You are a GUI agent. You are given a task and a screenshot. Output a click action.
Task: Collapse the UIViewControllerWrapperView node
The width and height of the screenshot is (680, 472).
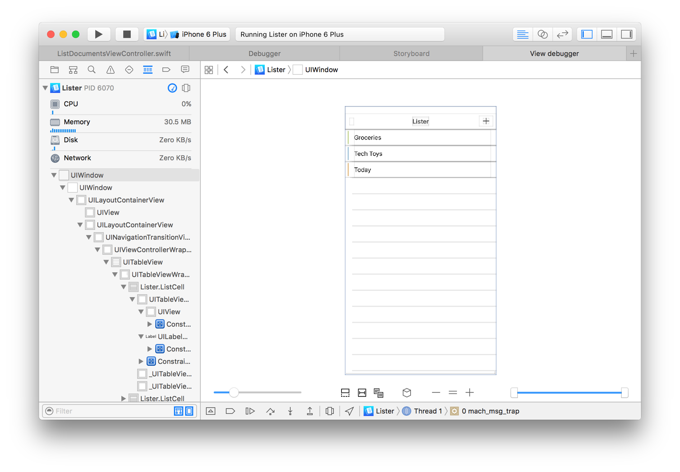(97, 250)
